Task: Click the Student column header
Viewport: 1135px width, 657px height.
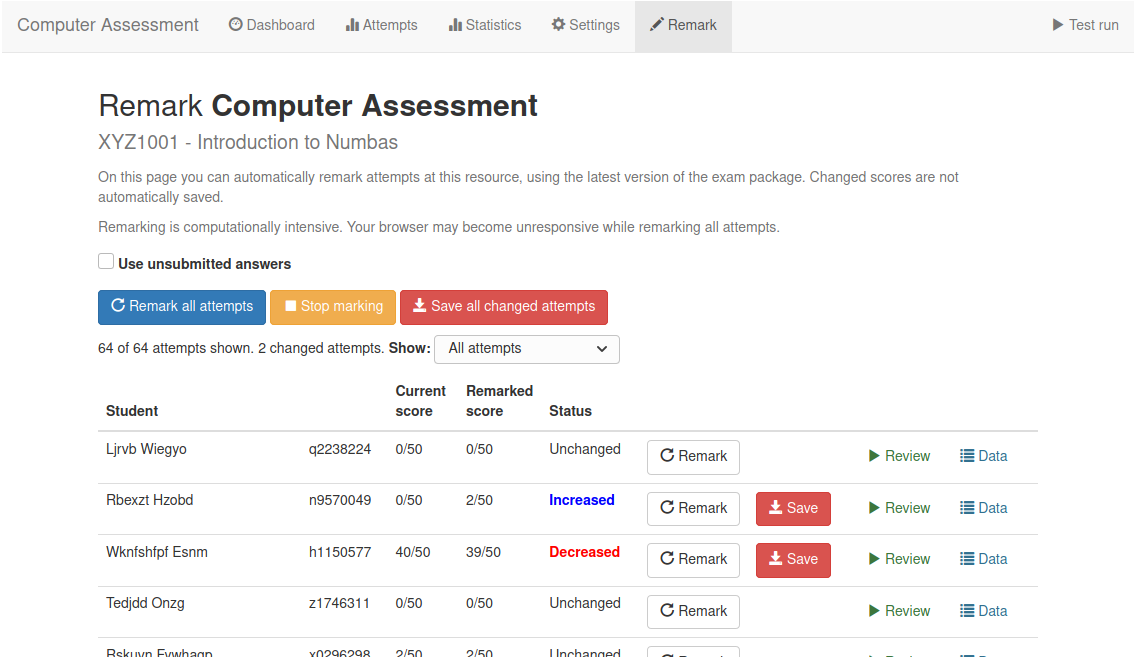Action: pyautogui.click(x=132, y=412)
